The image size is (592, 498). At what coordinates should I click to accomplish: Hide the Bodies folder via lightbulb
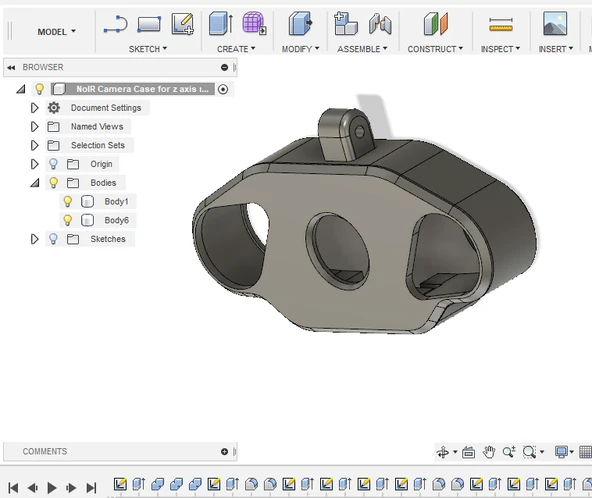pos(54,183)
